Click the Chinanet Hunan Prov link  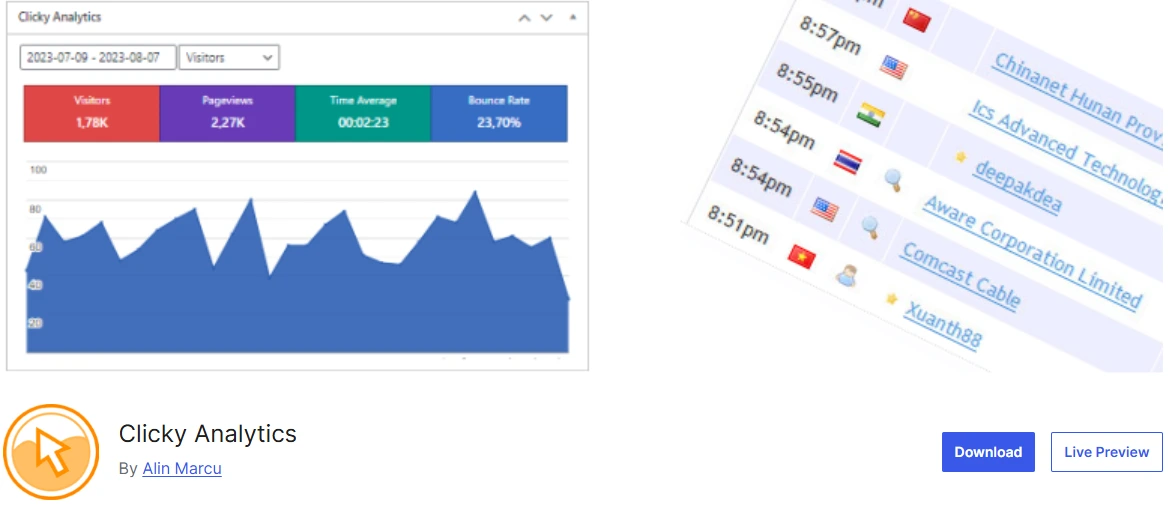tap(1077, 102)
